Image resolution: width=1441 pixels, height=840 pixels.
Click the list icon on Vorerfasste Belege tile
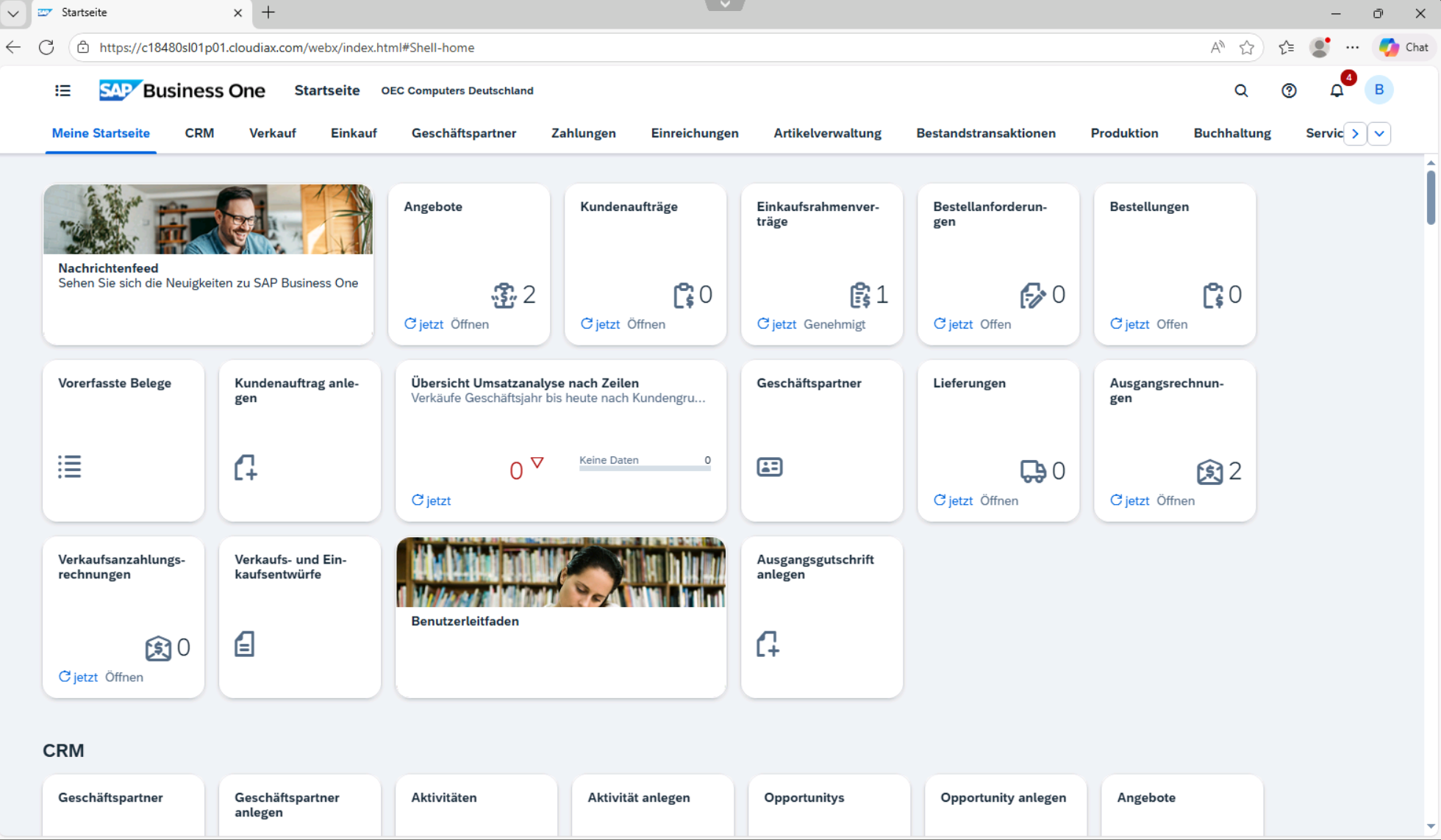[x=70, y=467]
